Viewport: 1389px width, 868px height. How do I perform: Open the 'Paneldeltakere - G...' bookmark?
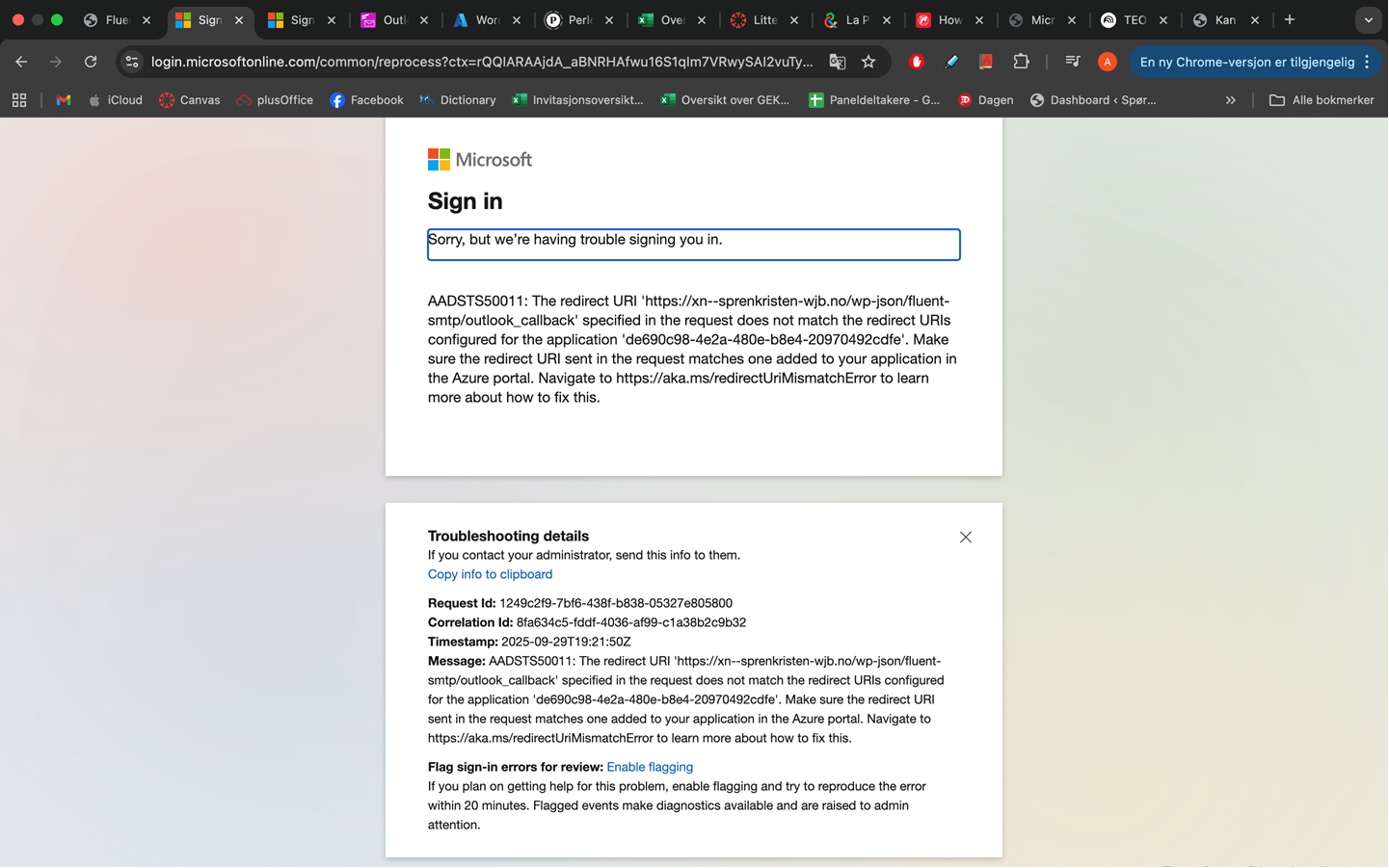click(x=874, y=100)
